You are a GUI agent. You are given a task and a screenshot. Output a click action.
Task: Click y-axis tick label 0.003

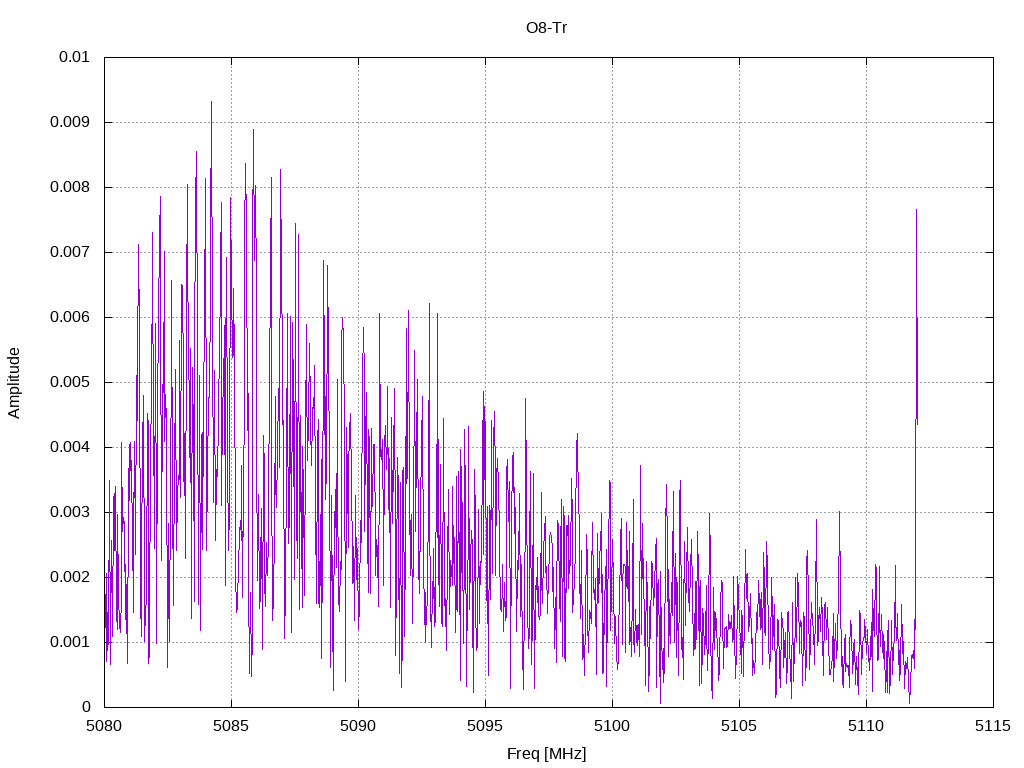pos(70,512)
